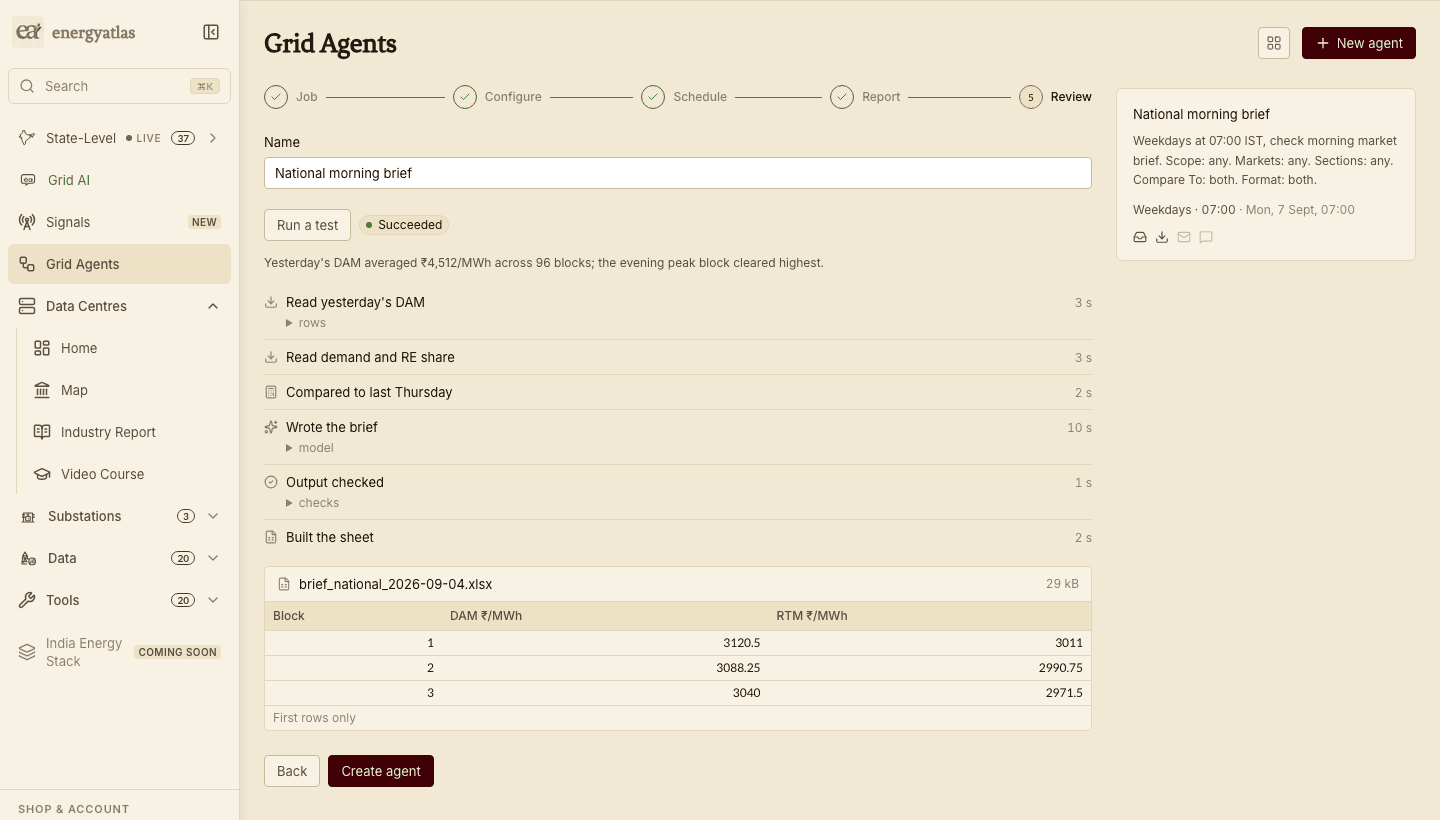Expand the State-Level chevron arrow
Image resolution: width=1440 pixels, height=820 pixels.
click(x=213, y=138)
